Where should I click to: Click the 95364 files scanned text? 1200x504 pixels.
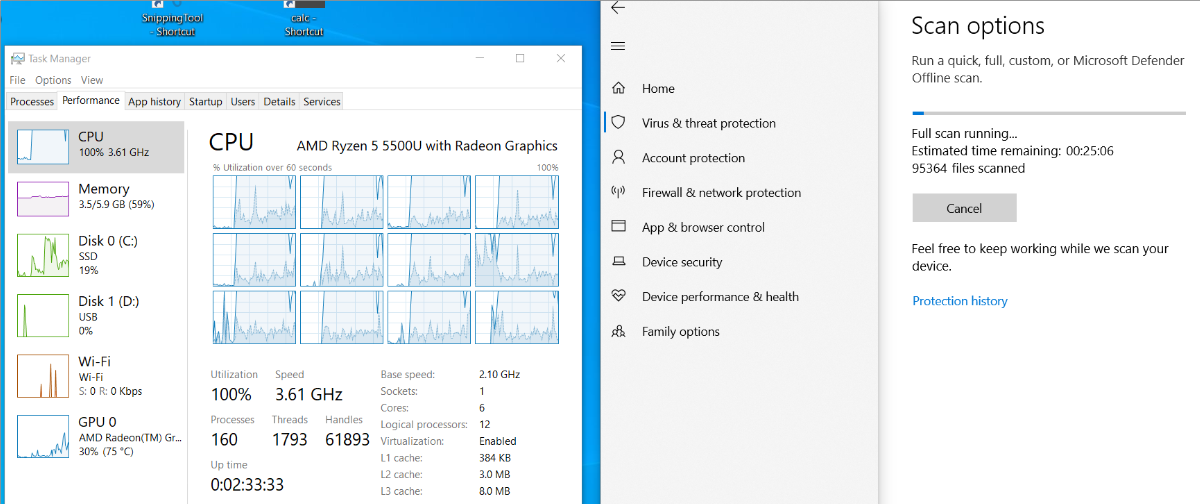pos(968,168)
